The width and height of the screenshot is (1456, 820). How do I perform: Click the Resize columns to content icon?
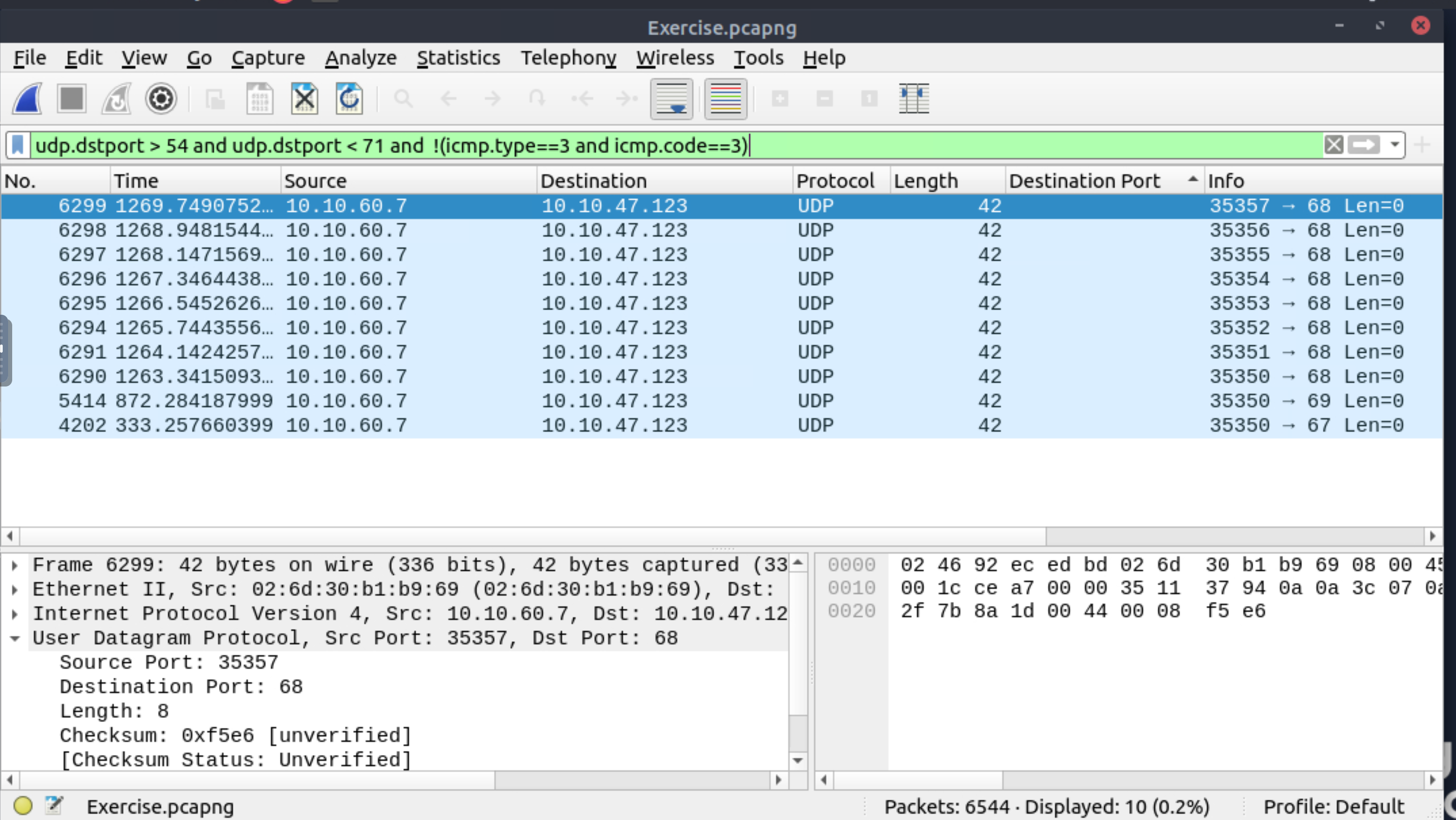(914, 99)
